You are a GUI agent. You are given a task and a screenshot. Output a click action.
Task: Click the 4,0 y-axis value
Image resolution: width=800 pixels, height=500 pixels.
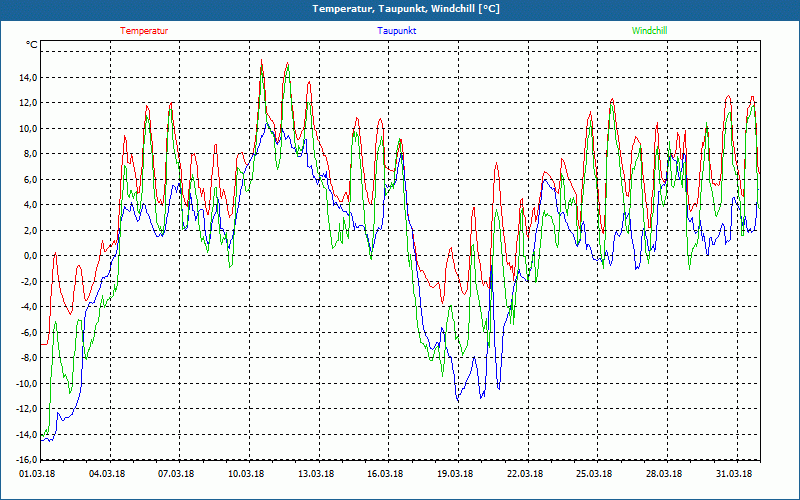point(30,205)
